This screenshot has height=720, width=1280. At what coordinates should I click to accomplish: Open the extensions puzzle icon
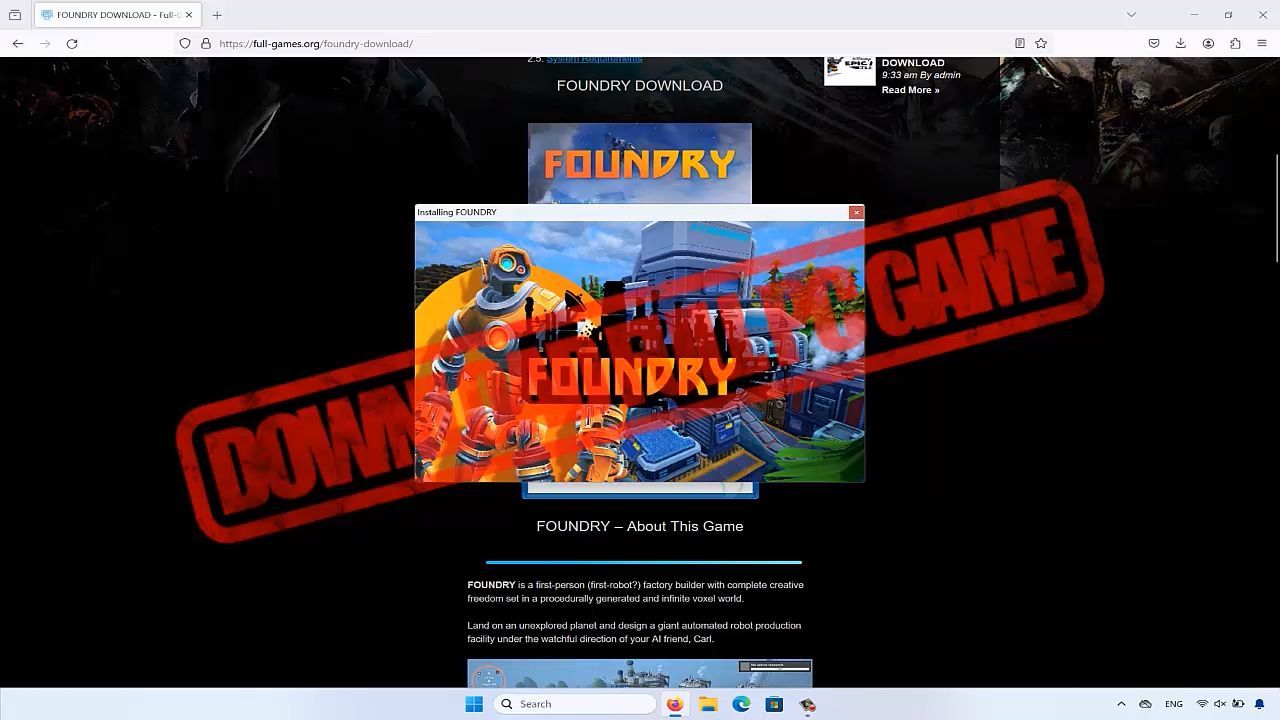[1235, 44]
